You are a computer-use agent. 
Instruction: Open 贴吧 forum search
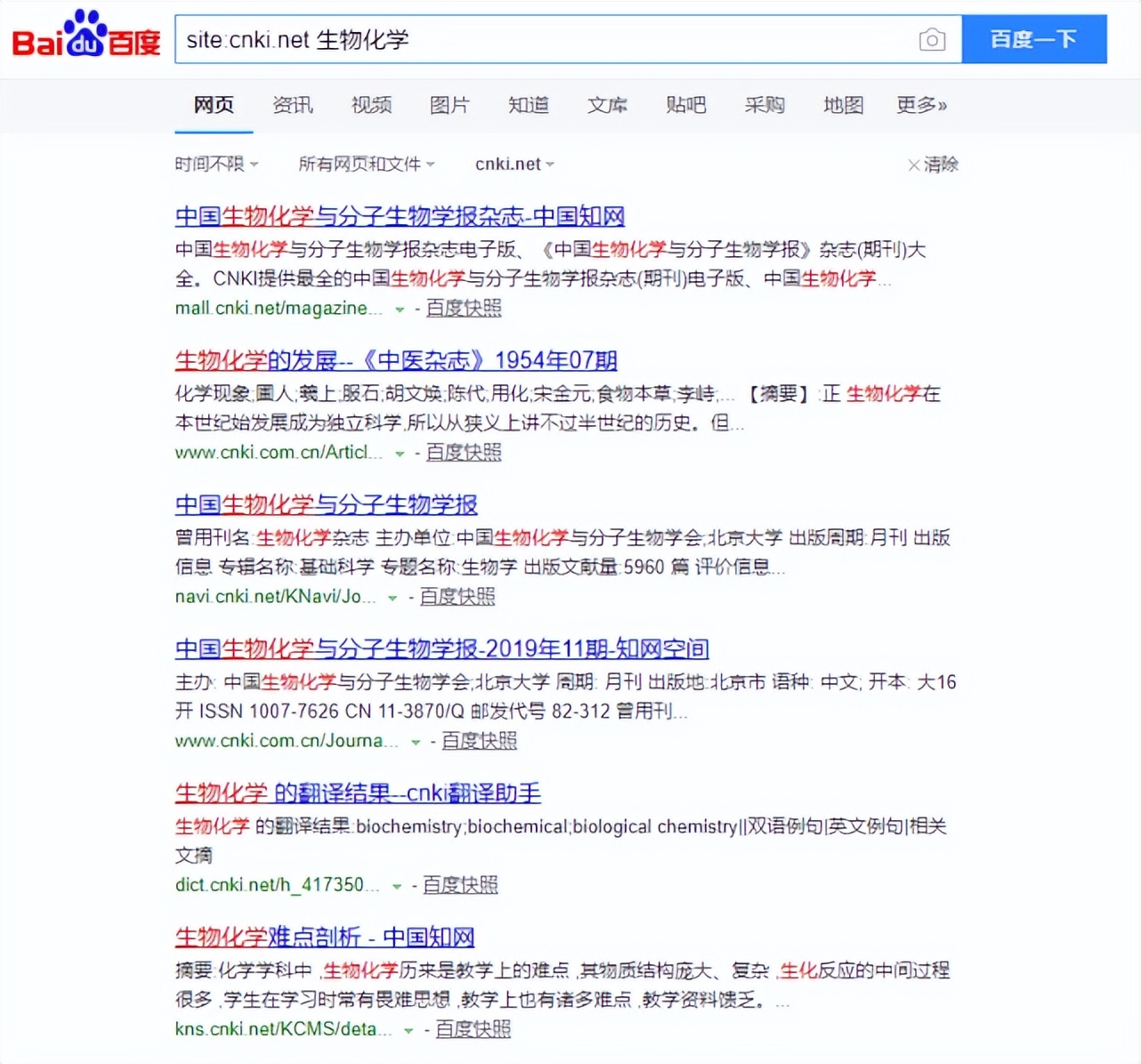685,105
